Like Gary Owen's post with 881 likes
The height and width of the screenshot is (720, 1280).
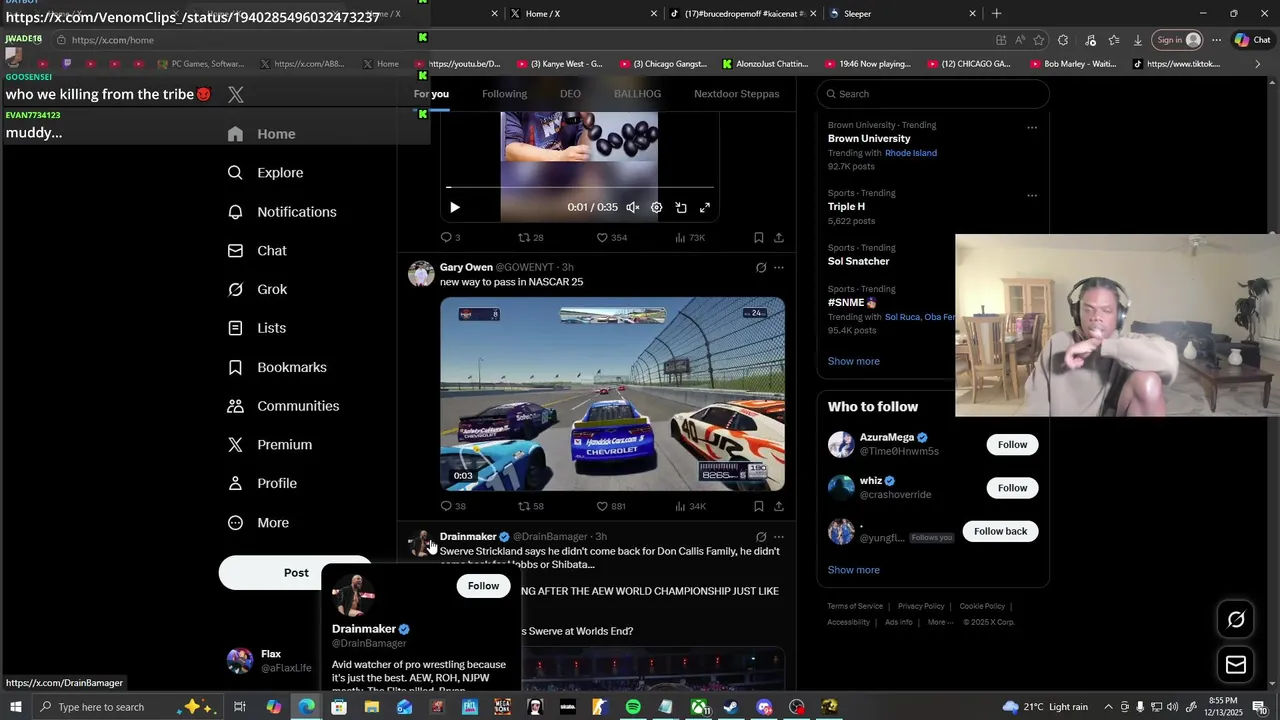point(611,507)
